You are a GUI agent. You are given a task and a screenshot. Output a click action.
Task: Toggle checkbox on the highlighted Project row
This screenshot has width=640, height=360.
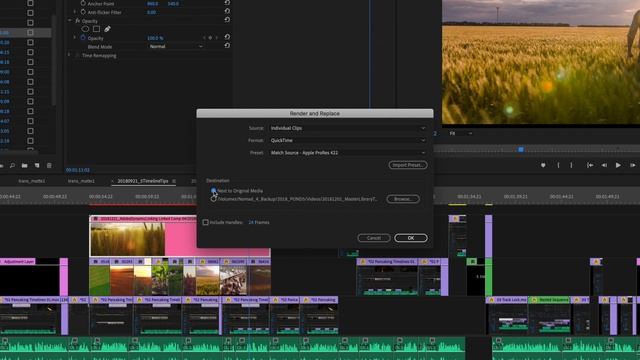[31, 32]
